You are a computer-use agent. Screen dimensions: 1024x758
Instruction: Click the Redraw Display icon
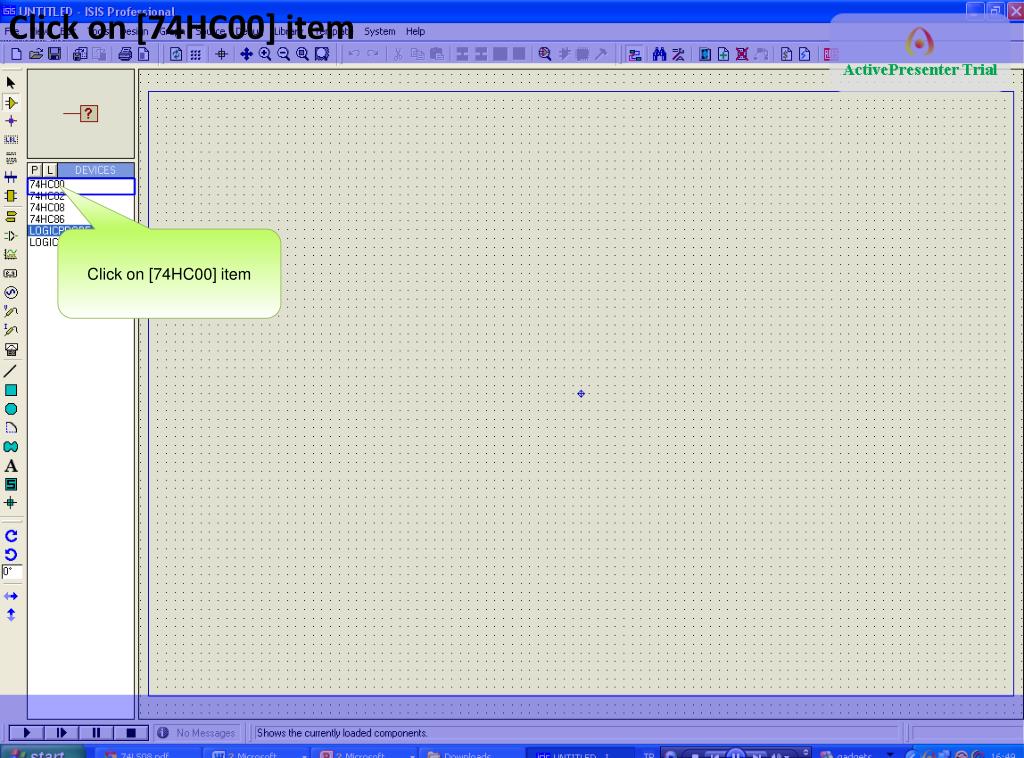click(176, 54)
